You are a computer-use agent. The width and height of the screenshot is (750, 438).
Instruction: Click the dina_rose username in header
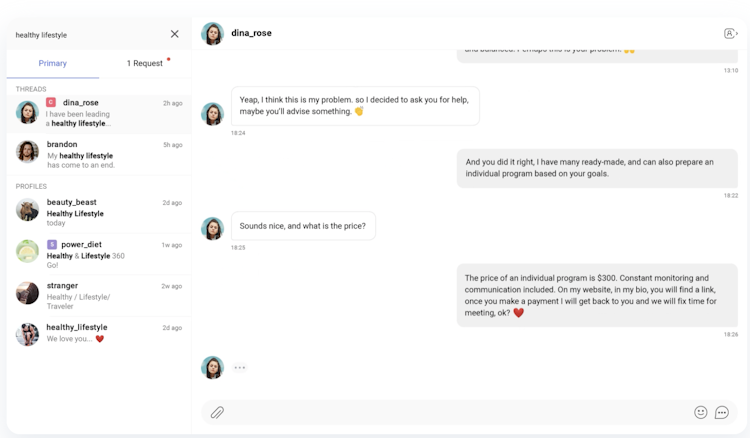(x=251, y=33)
